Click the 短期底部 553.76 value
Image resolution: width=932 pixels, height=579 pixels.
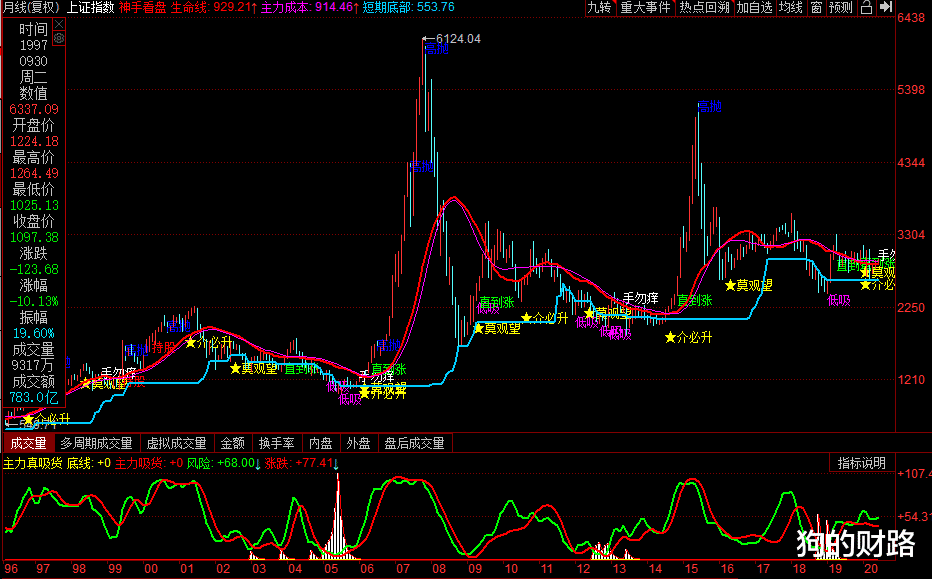408,7
